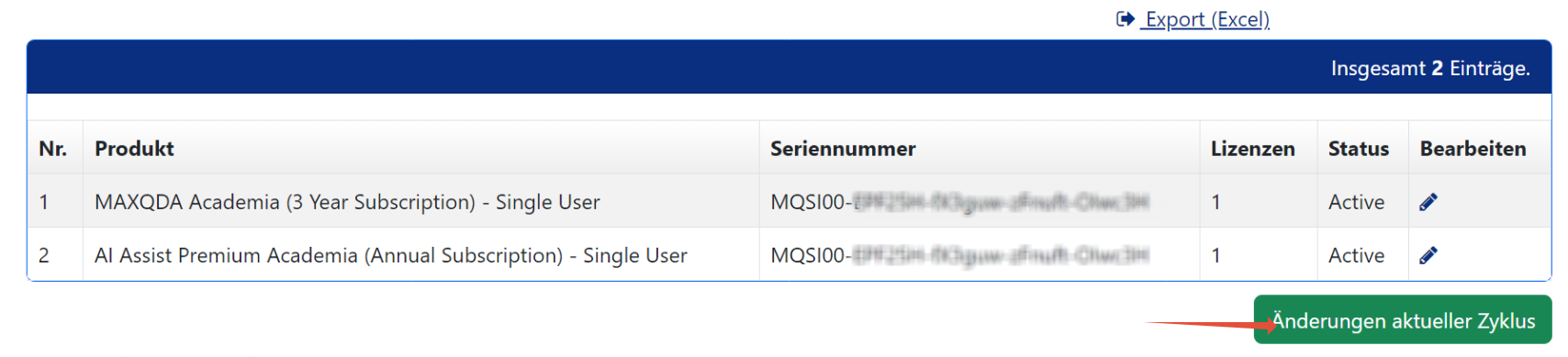1568x357 pixels.
Task: Click row number 2 in Nr. column
Action: tap(44, 255)
